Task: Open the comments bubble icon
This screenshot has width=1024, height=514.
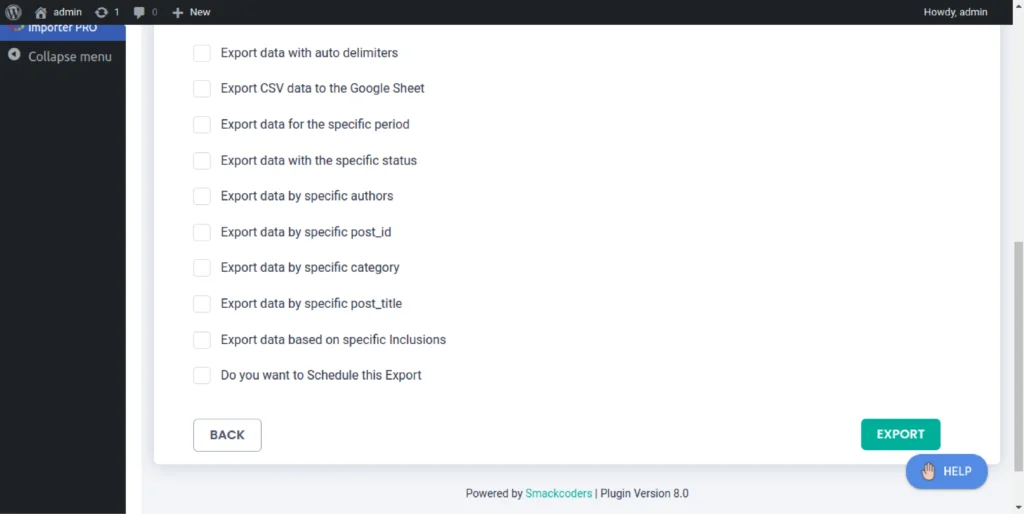Action: (139, 12)
